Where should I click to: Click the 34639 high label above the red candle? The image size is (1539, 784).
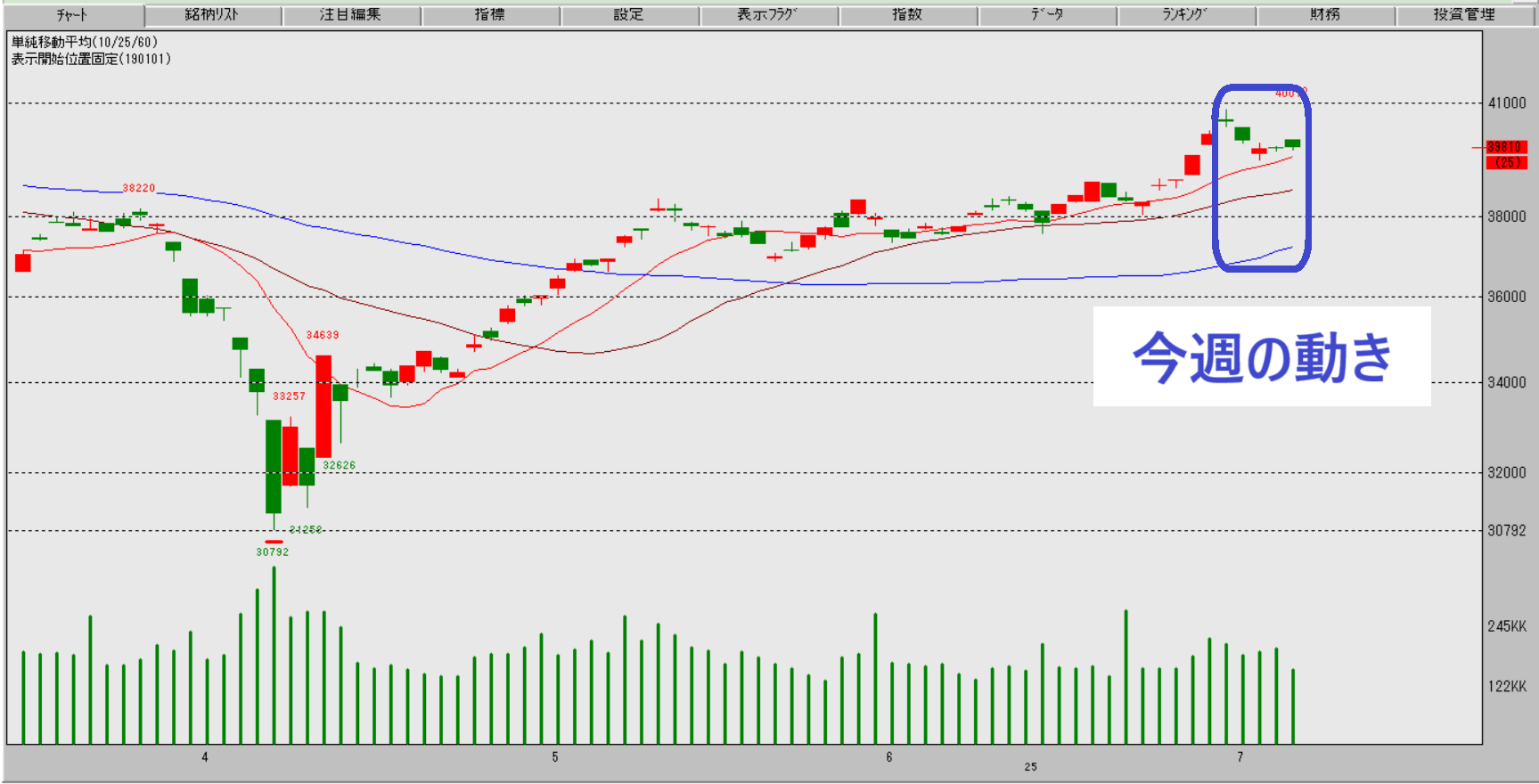(323, 335)
